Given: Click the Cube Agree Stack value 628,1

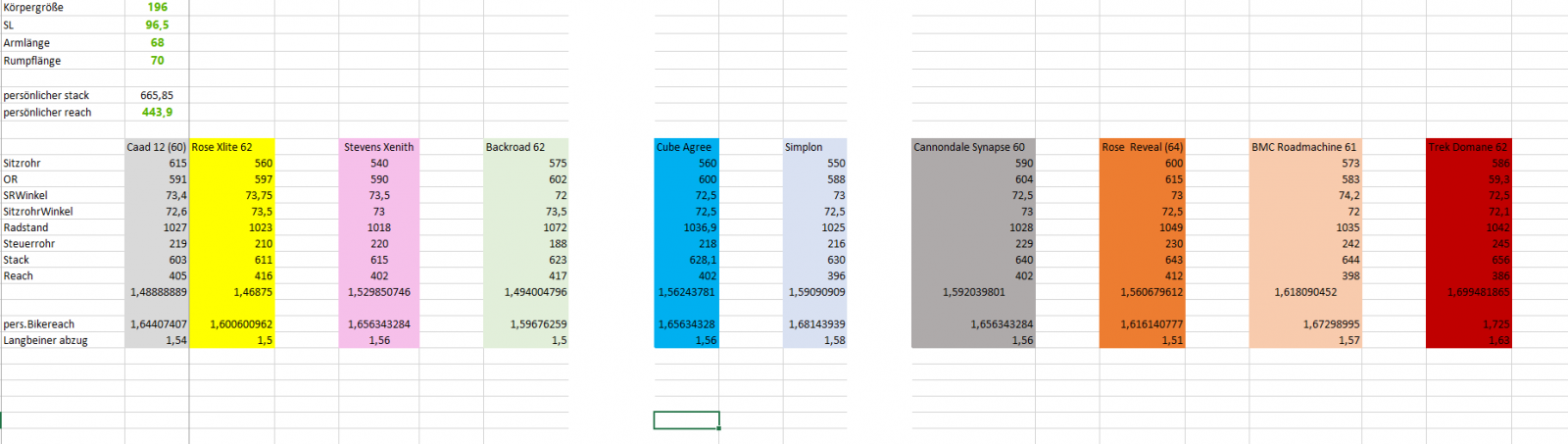Looking at the screenshot, I should pos(686,260).
